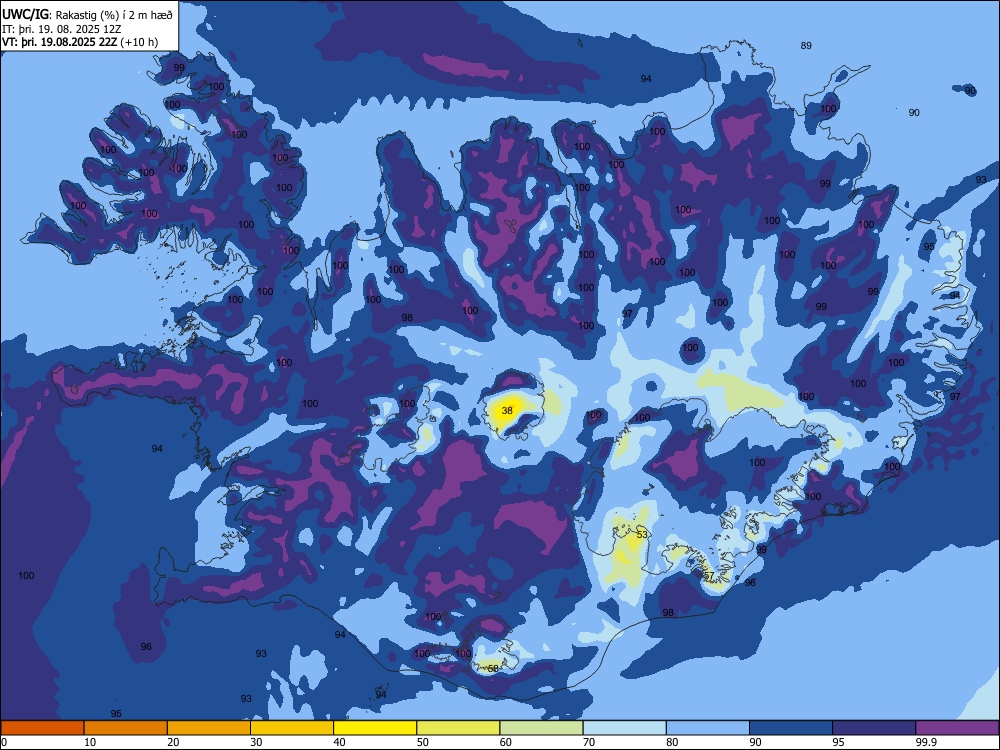This screenshot has width=1000, height=750.
Task: Select the 30–40 golden legend swatch
Action: (292, 728)
